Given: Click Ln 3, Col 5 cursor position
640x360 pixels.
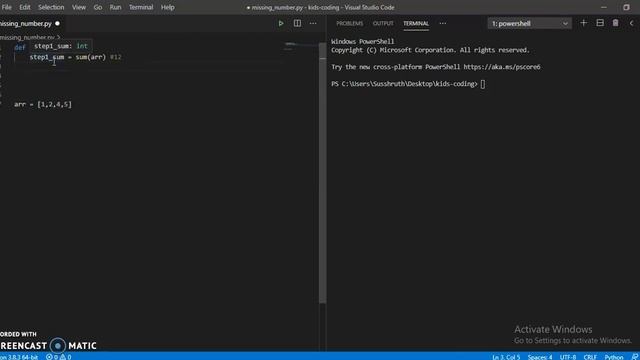Looking at the screenshot, I should (506, 357).
